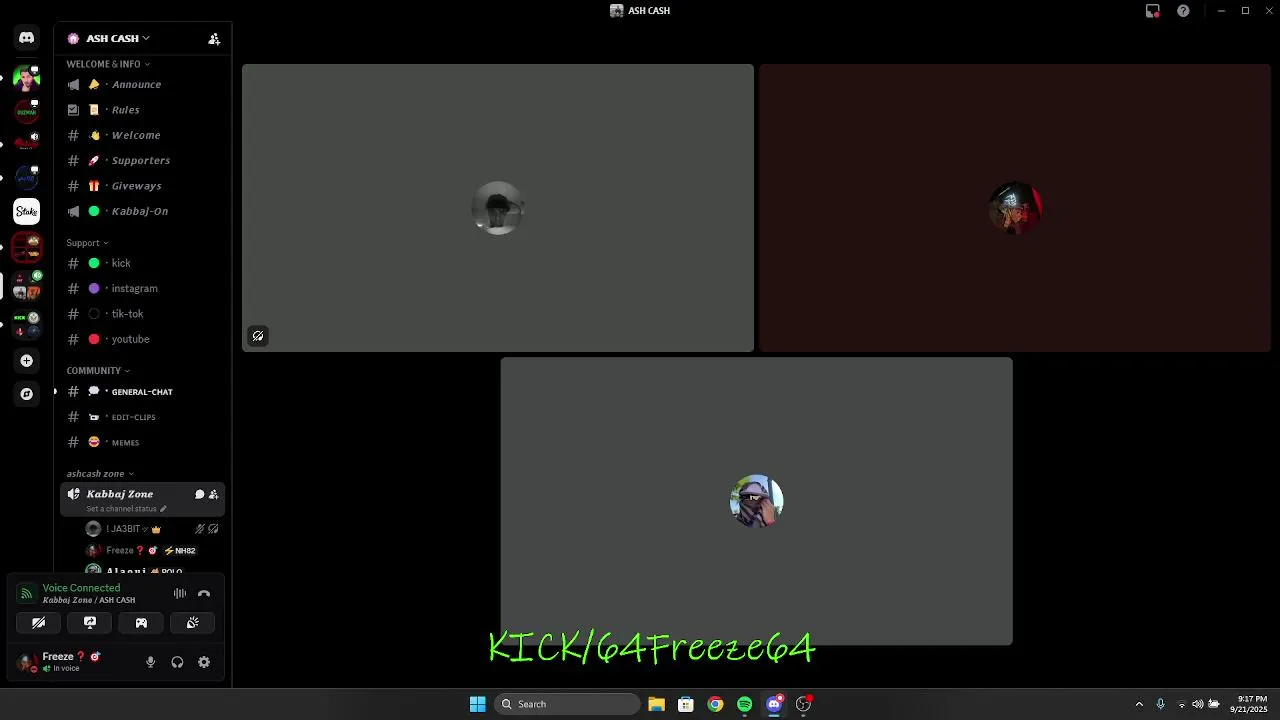1280x720 pixels.
Task: Open Giveways channel
Action: pyautogui.click(x=143, y=186)
